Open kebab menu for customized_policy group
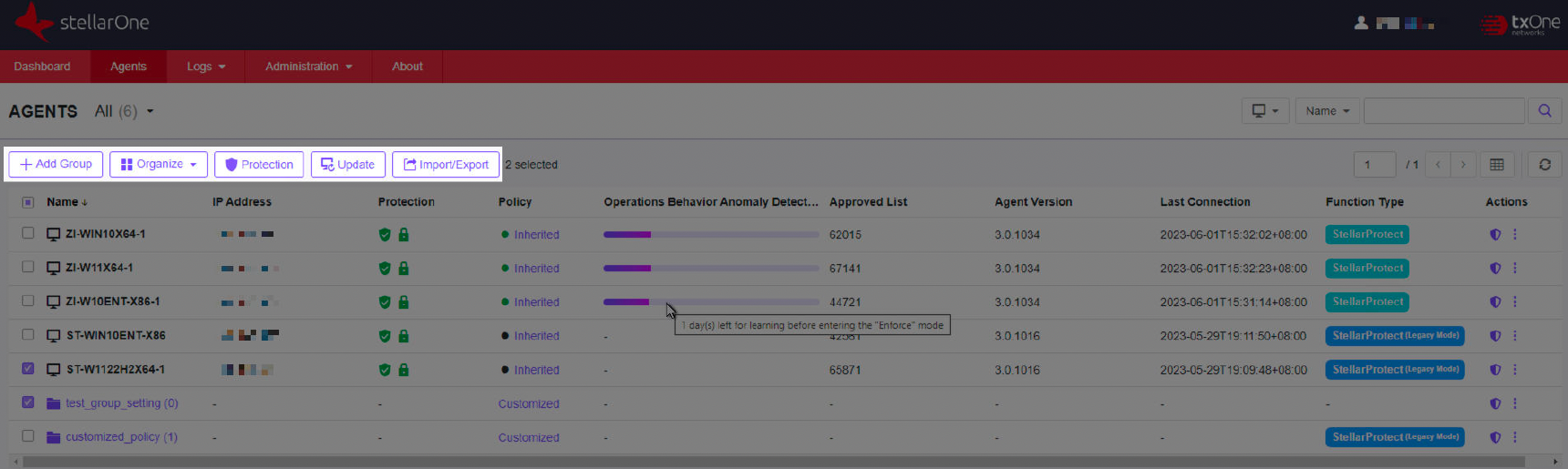Image resolution: width=1568 pixels, height=469 pixels. pos(1515,437)
